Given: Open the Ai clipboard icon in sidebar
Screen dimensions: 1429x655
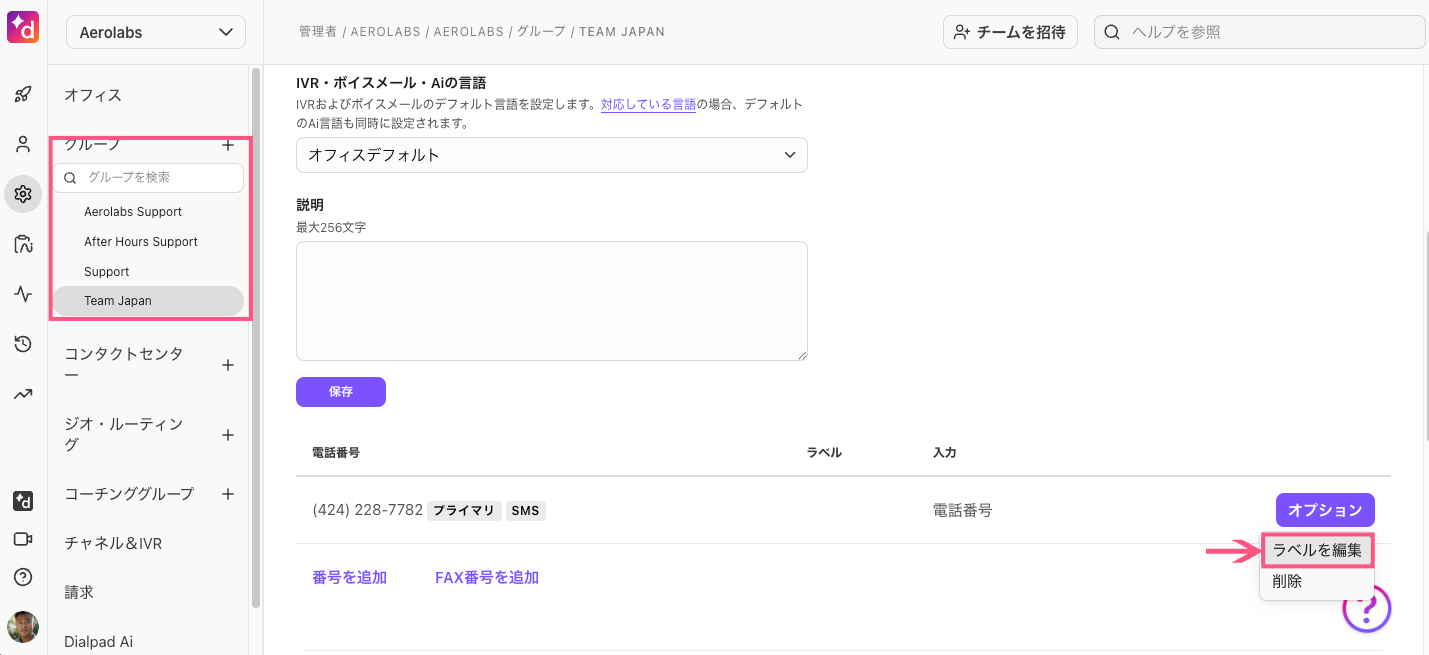Looking at the screenshot, I should point(23,244).
